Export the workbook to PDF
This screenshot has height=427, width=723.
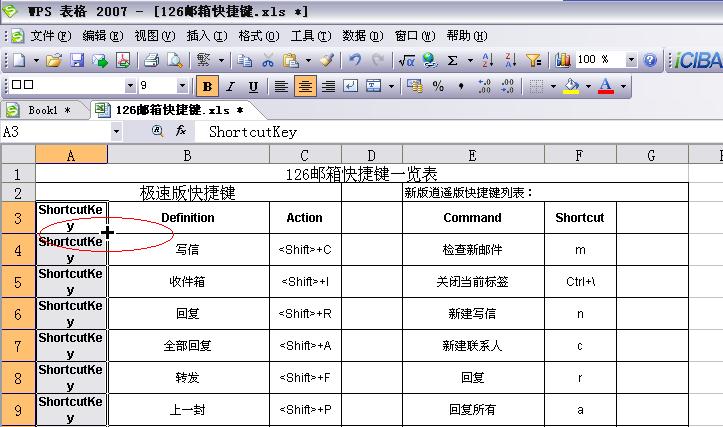pyautogui.click(x=123, y=60)
